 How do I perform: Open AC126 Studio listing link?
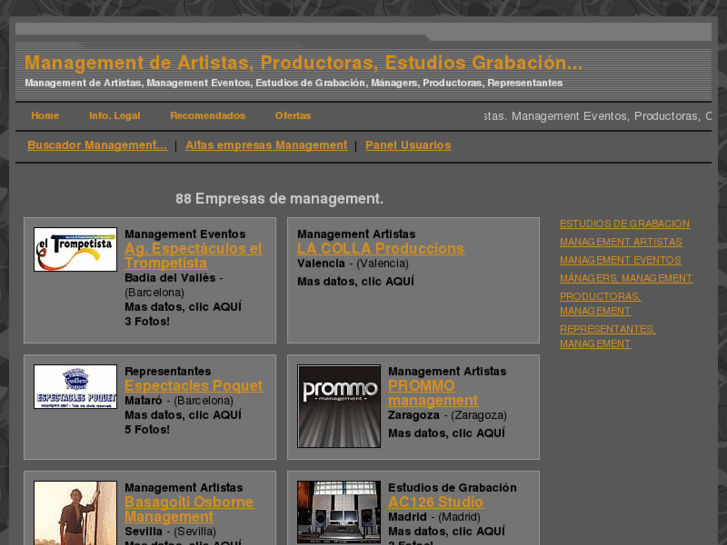436,502
